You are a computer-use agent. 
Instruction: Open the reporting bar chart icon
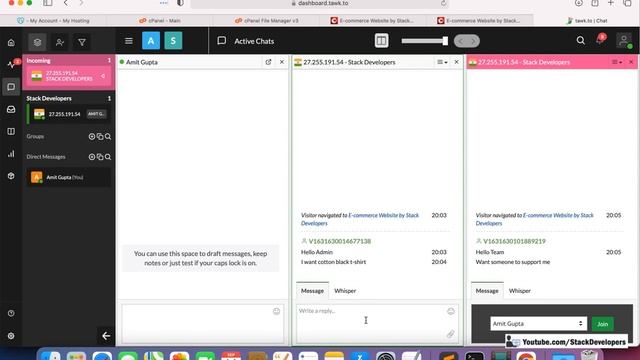point(11,154)
